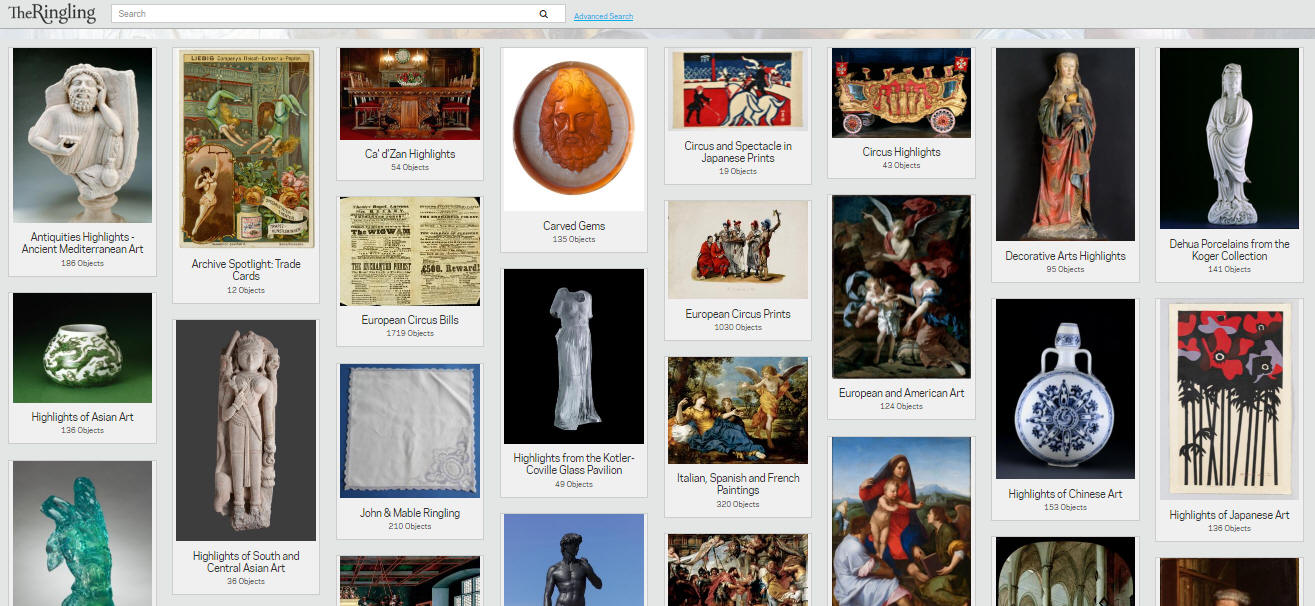Open European Circus Prints clowns image
Screen dimensions: 1315x606
coord(738,250)
